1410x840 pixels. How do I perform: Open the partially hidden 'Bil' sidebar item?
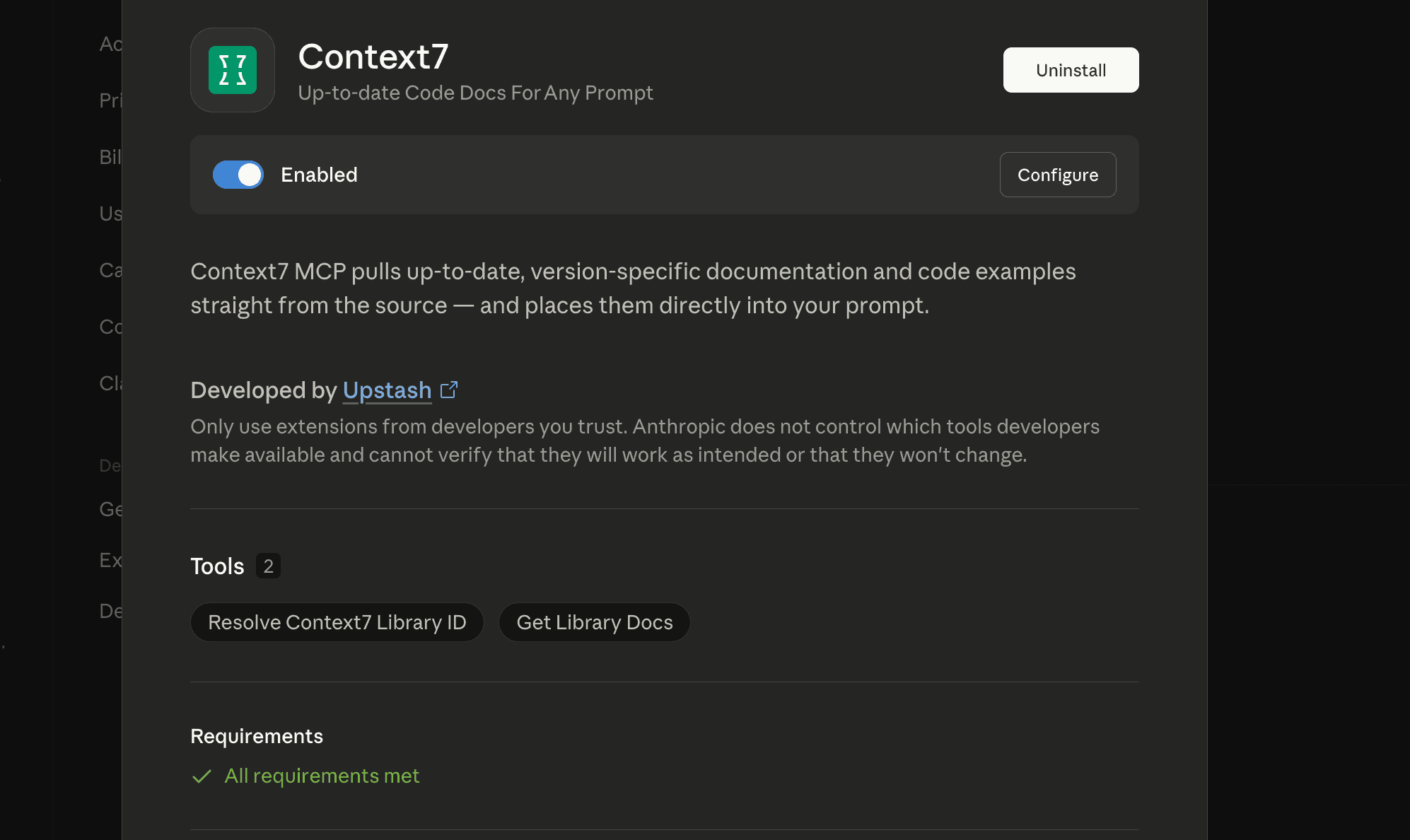(x=110, y=157)
